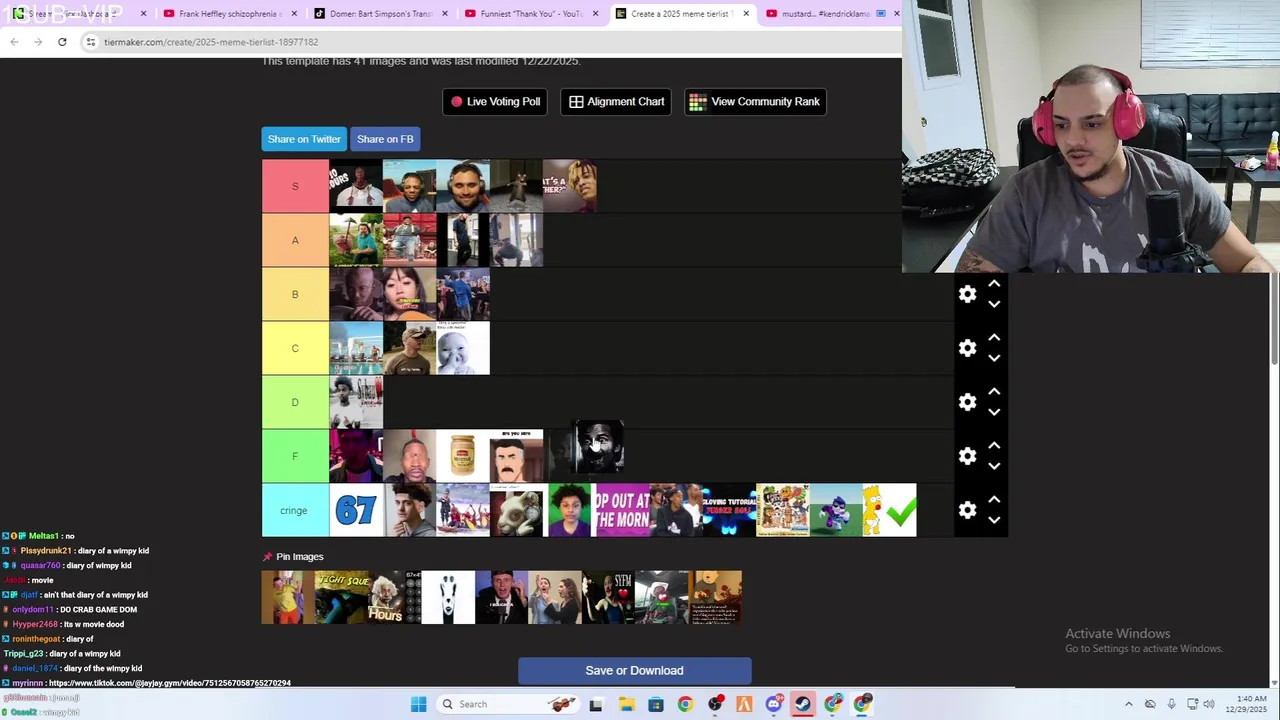
Task: Reload the tiermaker page
Action: click(x=62, y=42)
